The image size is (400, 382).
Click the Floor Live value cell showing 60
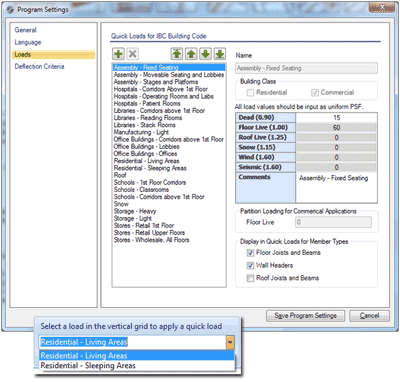[336, 128]
